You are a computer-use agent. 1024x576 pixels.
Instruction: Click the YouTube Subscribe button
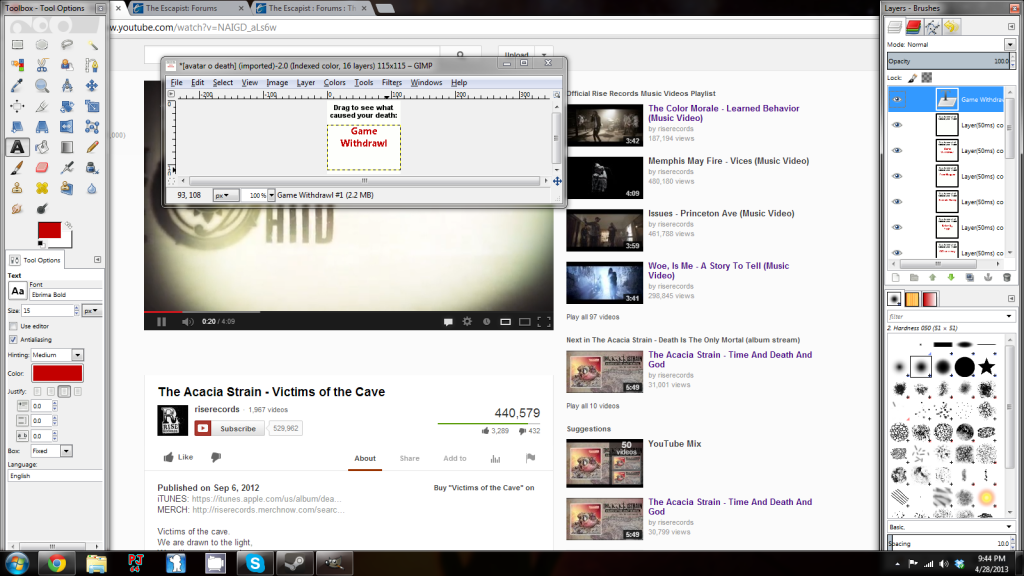230,428
